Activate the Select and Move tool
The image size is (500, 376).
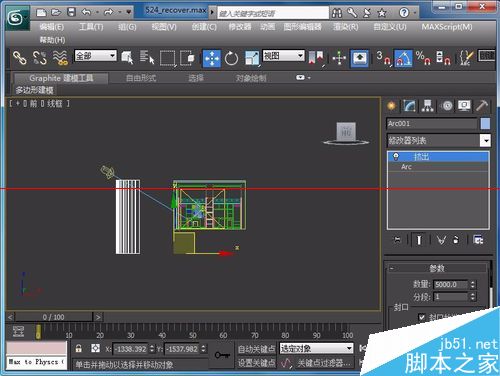tap(212, 58)
